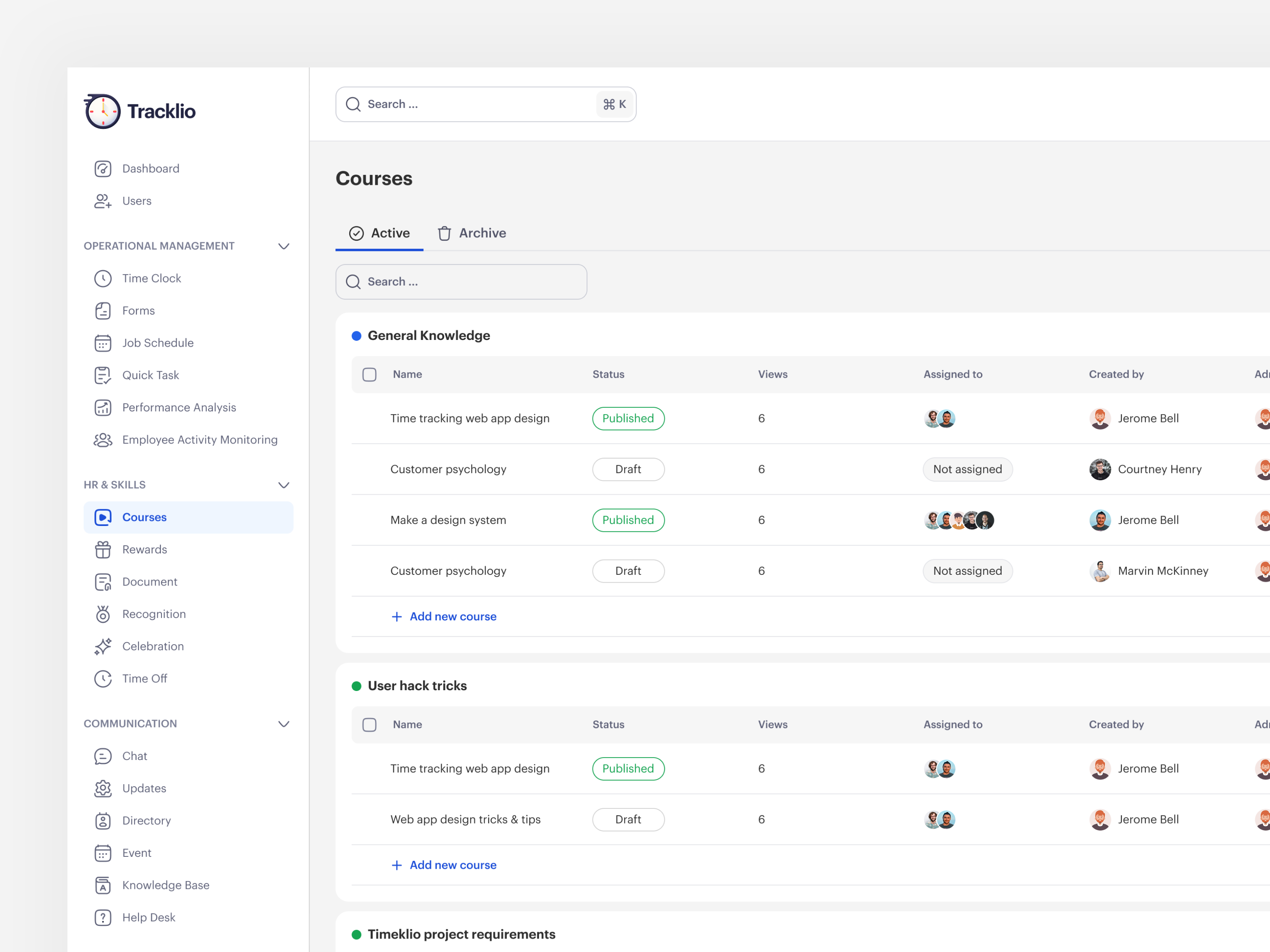Open Time Clock icon in sidebar
1270x952 pixels.
pos(103,278)
